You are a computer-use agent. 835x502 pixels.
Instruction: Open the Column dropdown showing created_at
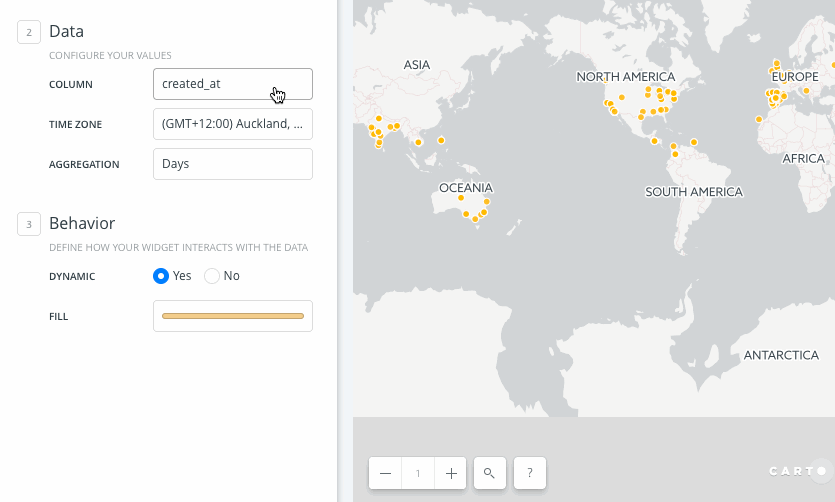(233, 84)
